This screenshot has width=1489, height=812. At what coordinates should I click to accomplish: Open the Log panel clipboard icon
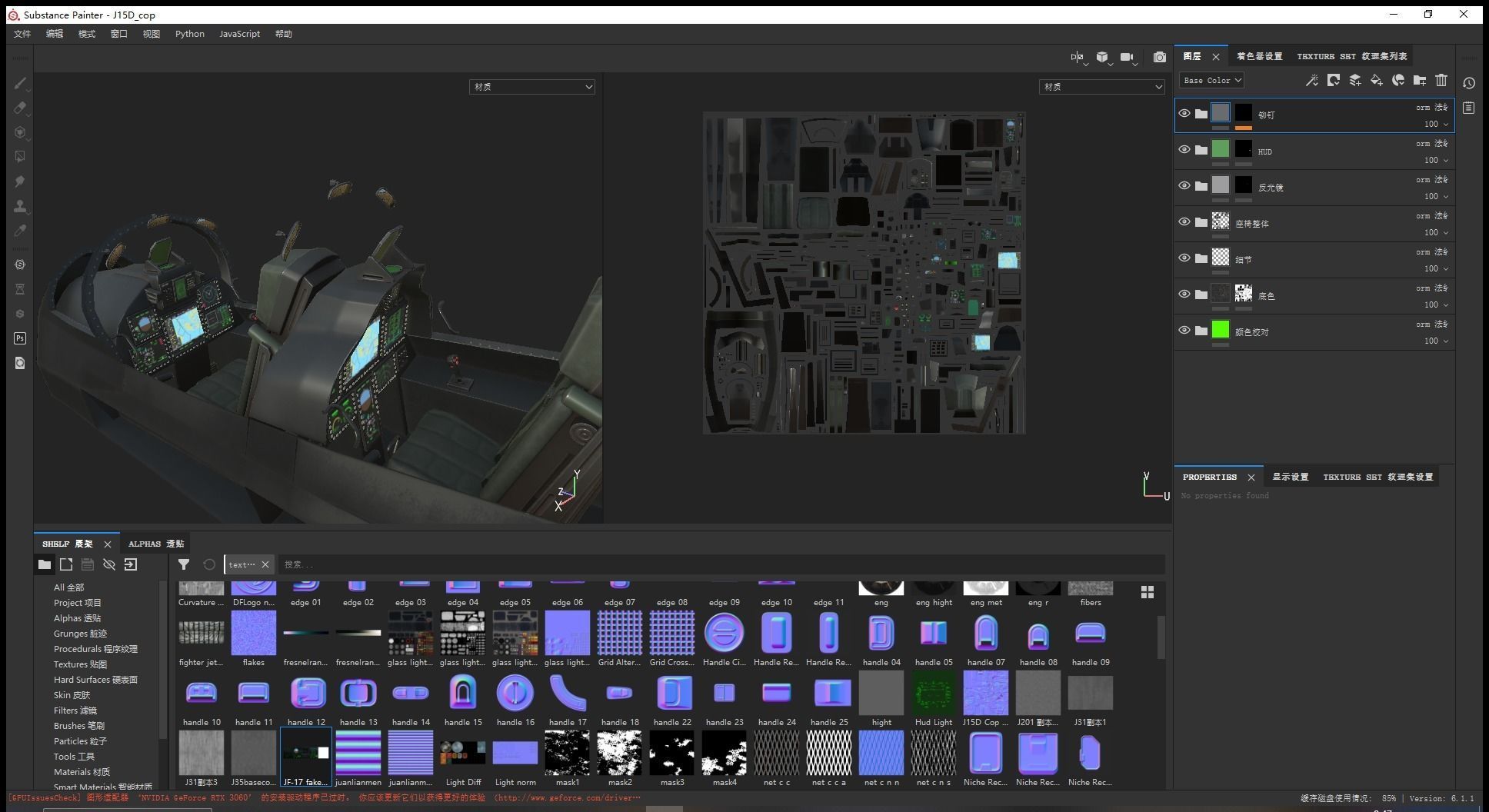pos(1469,108)
